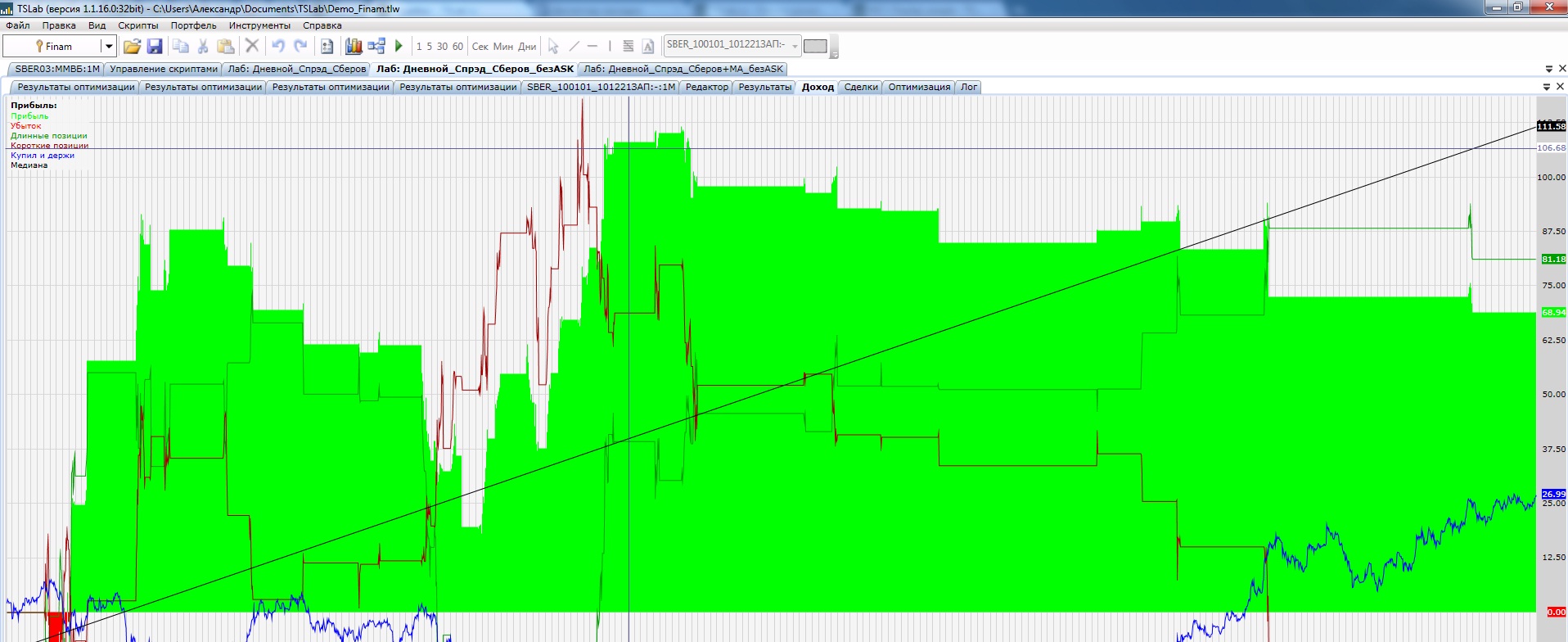Click the script block diagram icon
The width and height of the screenshot is (1568, 642).
click(376, 47)
